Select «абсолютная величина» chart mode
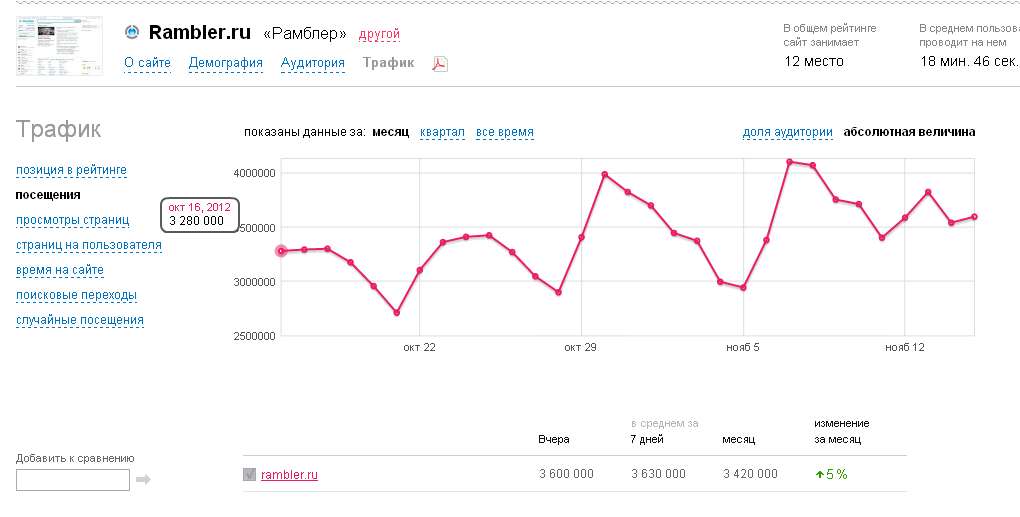 [x=909, y=132]
